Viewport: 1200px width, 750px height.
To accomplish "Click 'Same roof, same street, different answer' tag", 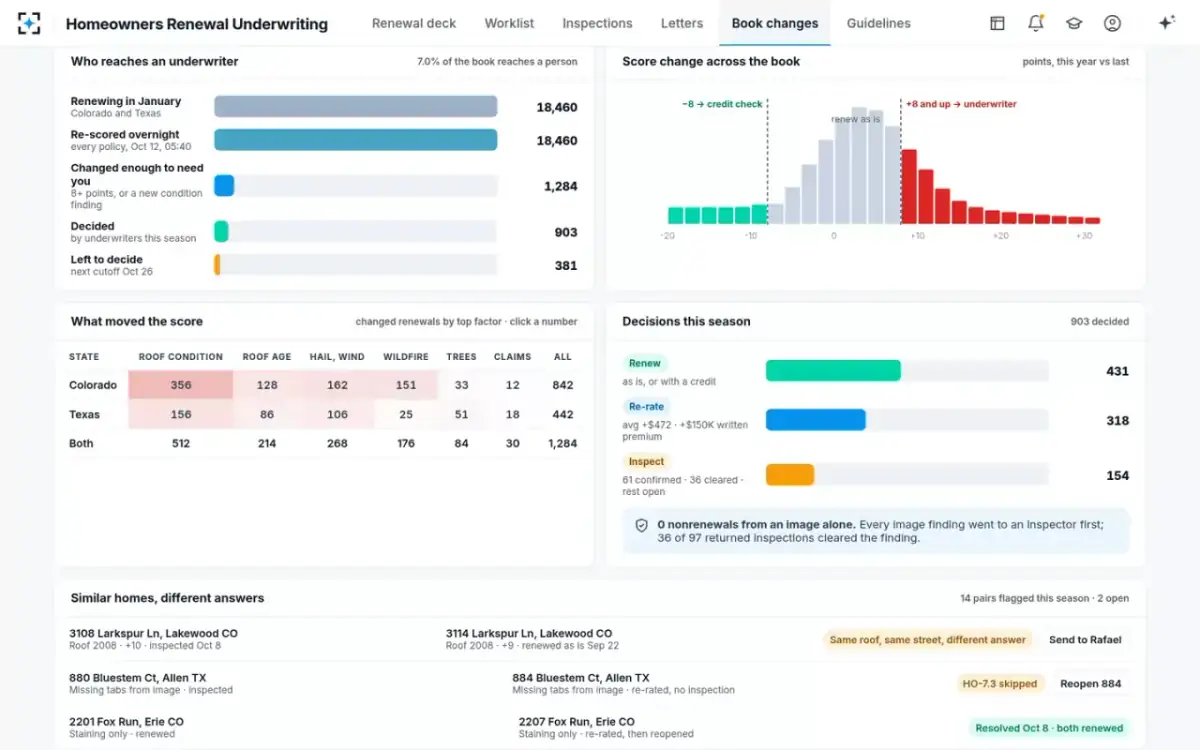I will pos(928,640).
